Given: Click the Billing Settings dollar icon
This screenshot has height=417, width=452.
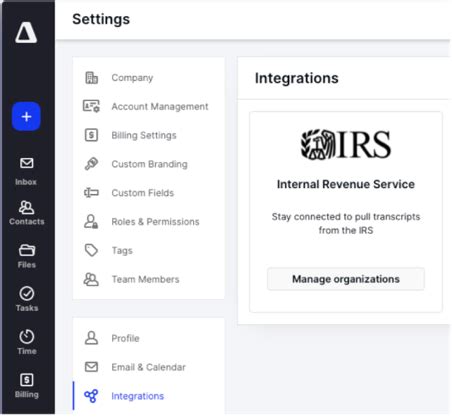Looking at the screenshot, I should [91, 135].
